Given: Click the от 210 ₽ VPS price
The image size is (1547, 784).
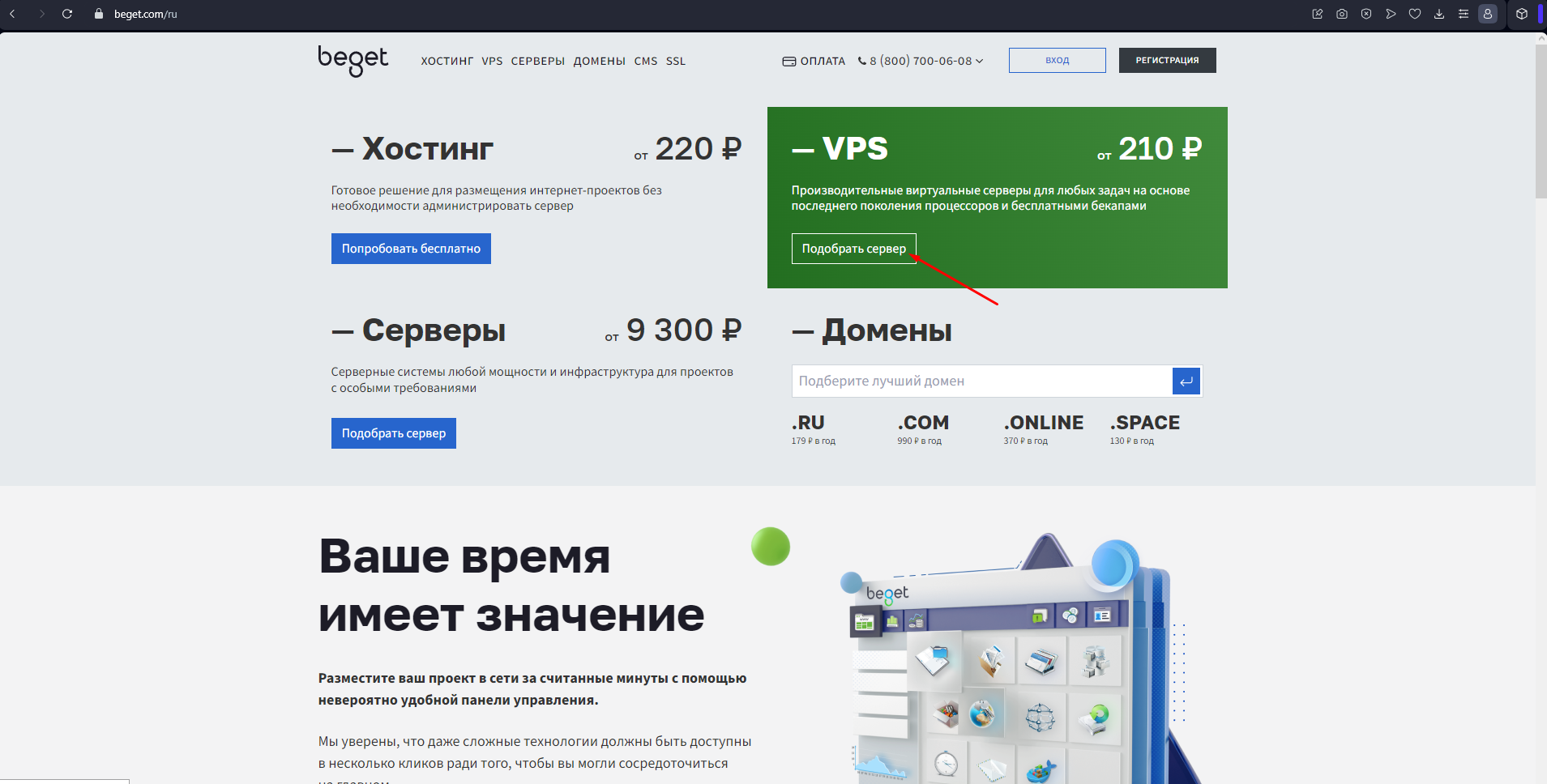Looking at the screenshot, I should click(x=1149, y=149).
